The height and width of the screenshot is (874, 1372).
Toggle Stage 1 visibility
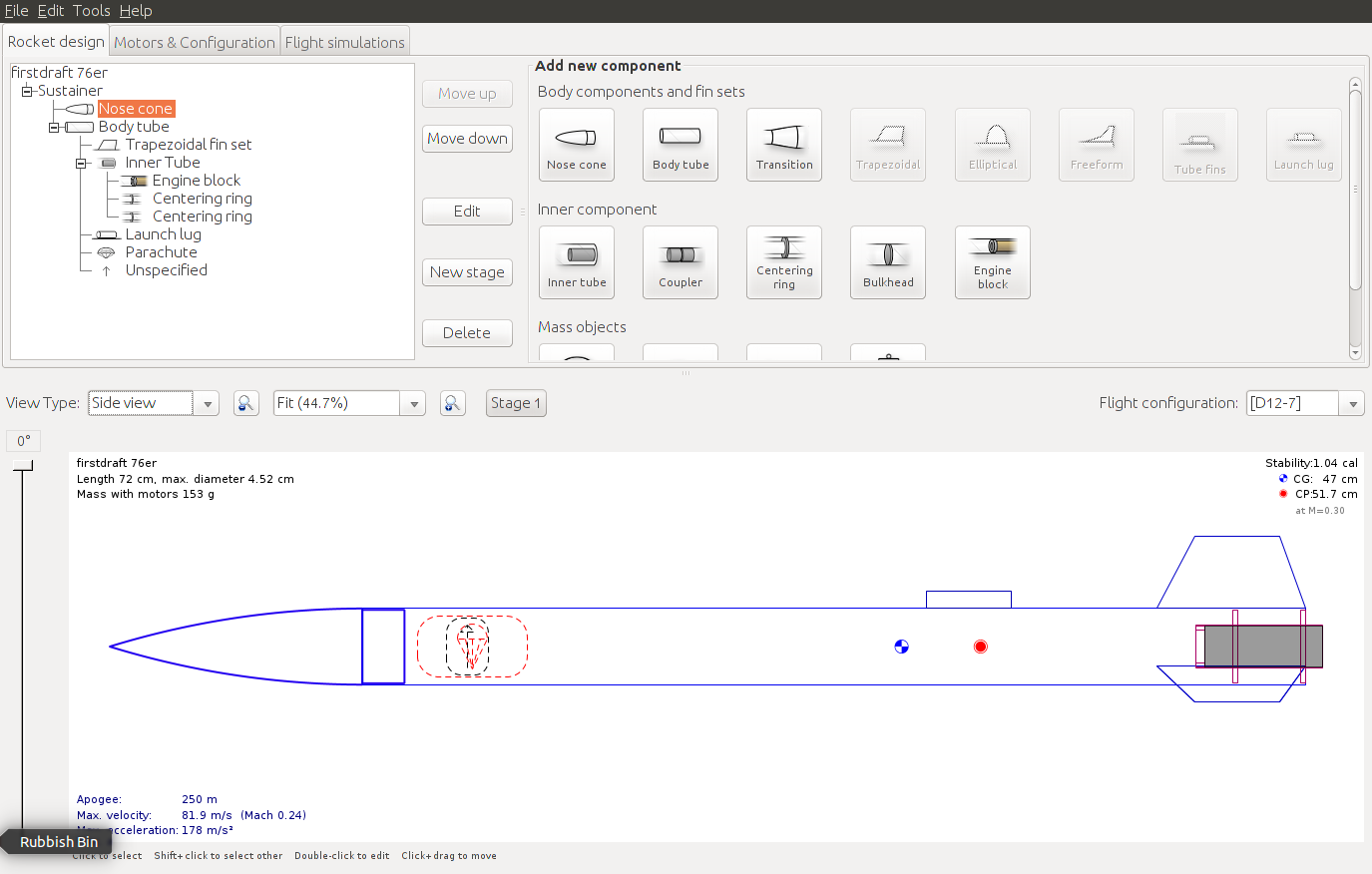515,403
